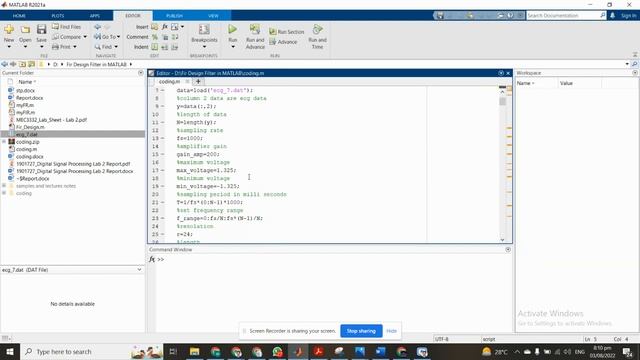
Task: Click the Save disk icon
Action: click(x=41, y=29)
